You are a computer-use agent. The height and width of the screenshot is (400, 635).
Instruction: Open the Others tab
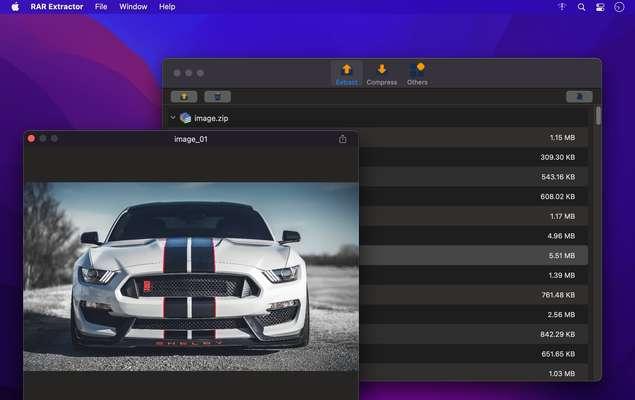point(417,74)
